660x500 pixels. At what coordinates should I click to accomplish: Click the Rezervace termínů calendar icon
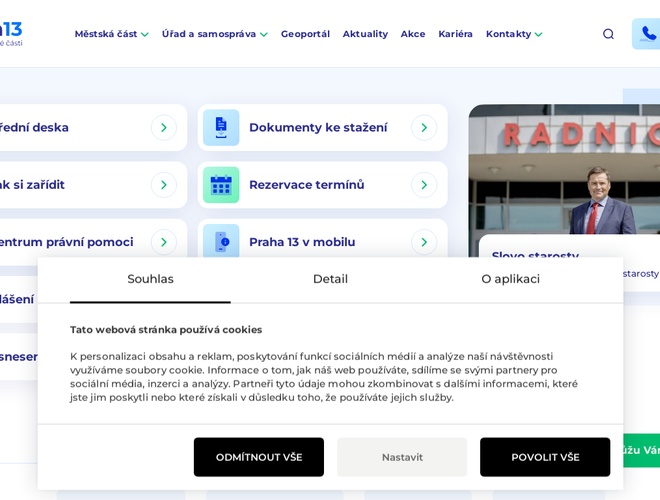point(221,185)
